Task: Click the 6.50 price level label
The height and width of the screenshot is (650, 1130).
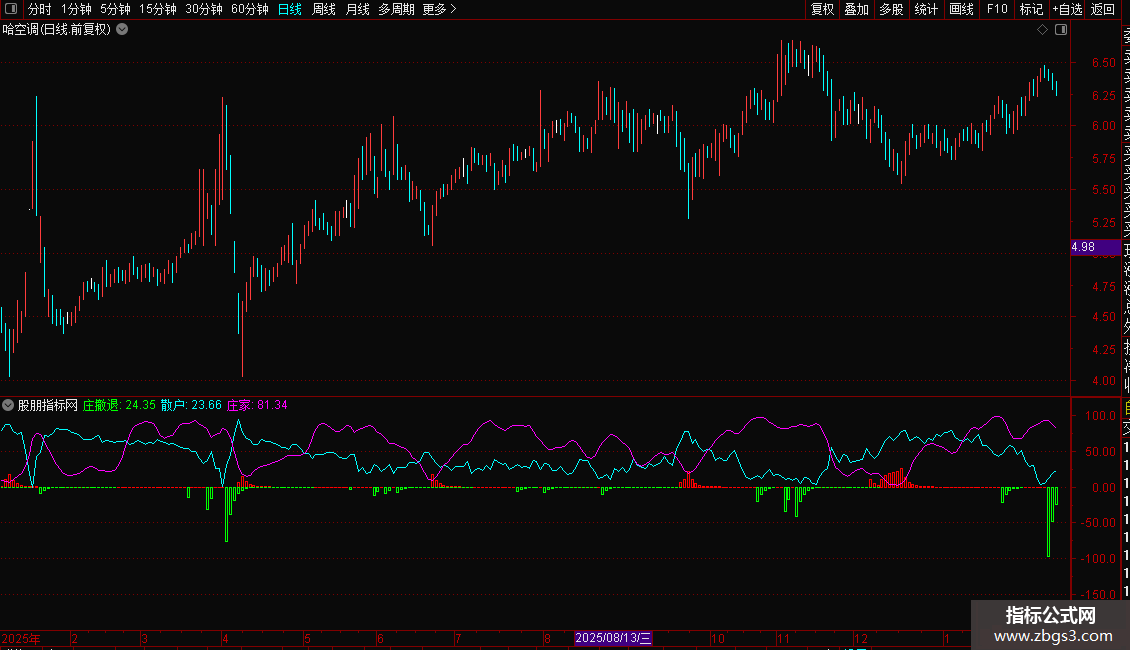Action: [1103, 63]
